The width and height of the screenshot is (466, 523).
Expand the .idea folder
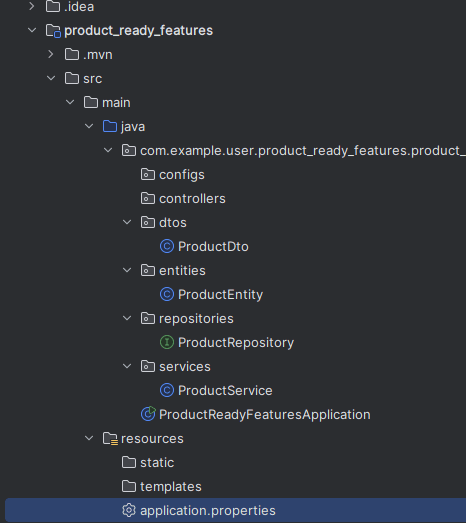32,6
